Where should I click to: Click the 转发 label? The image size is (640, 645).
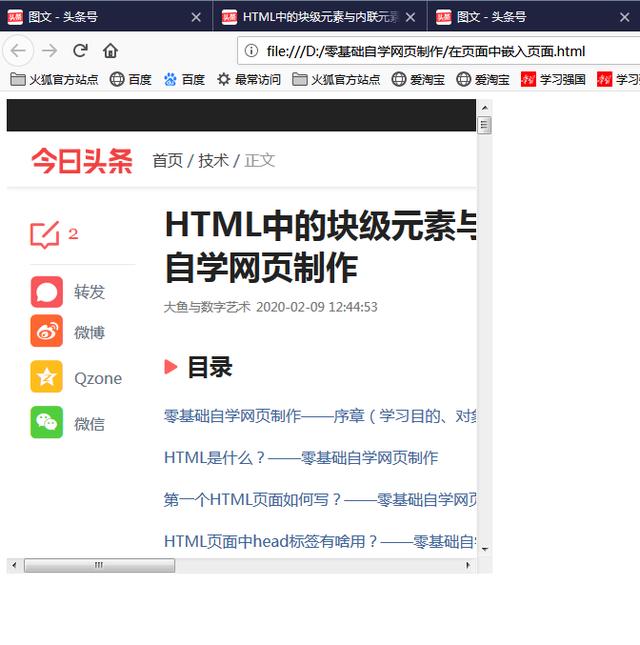[90, 292]
